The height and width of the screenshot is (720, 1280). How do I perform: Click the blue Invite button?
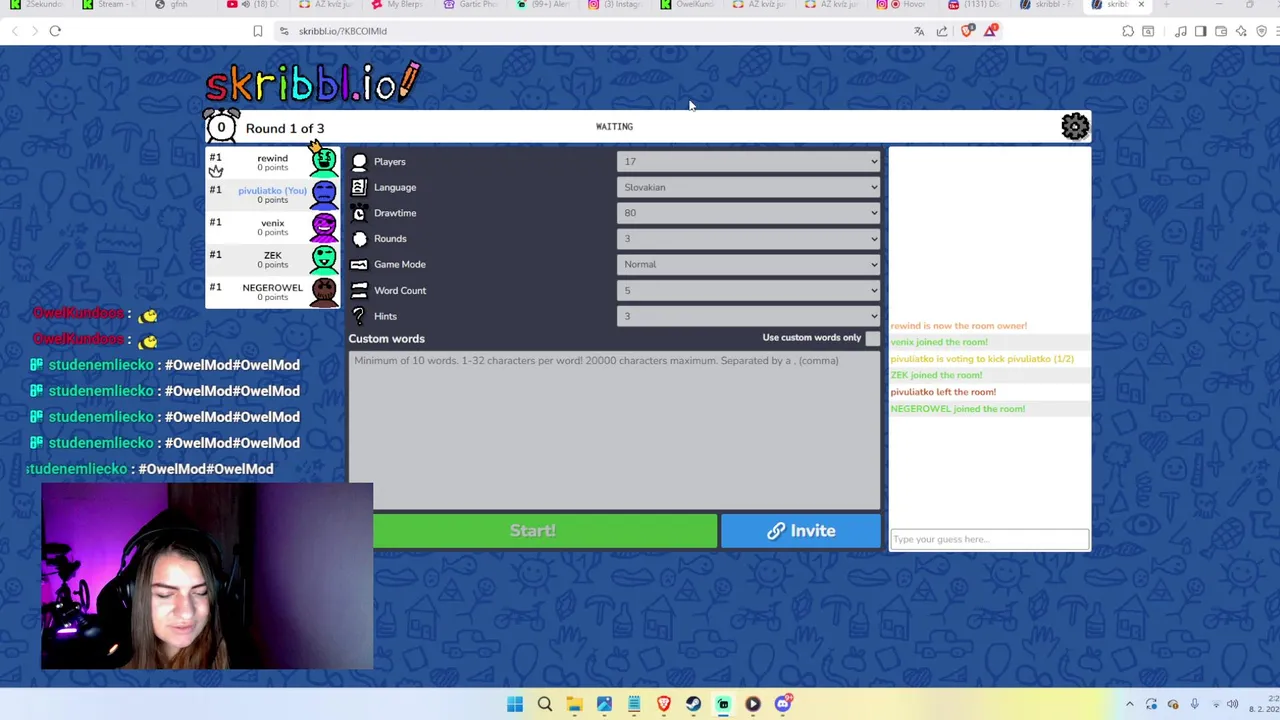801,531
